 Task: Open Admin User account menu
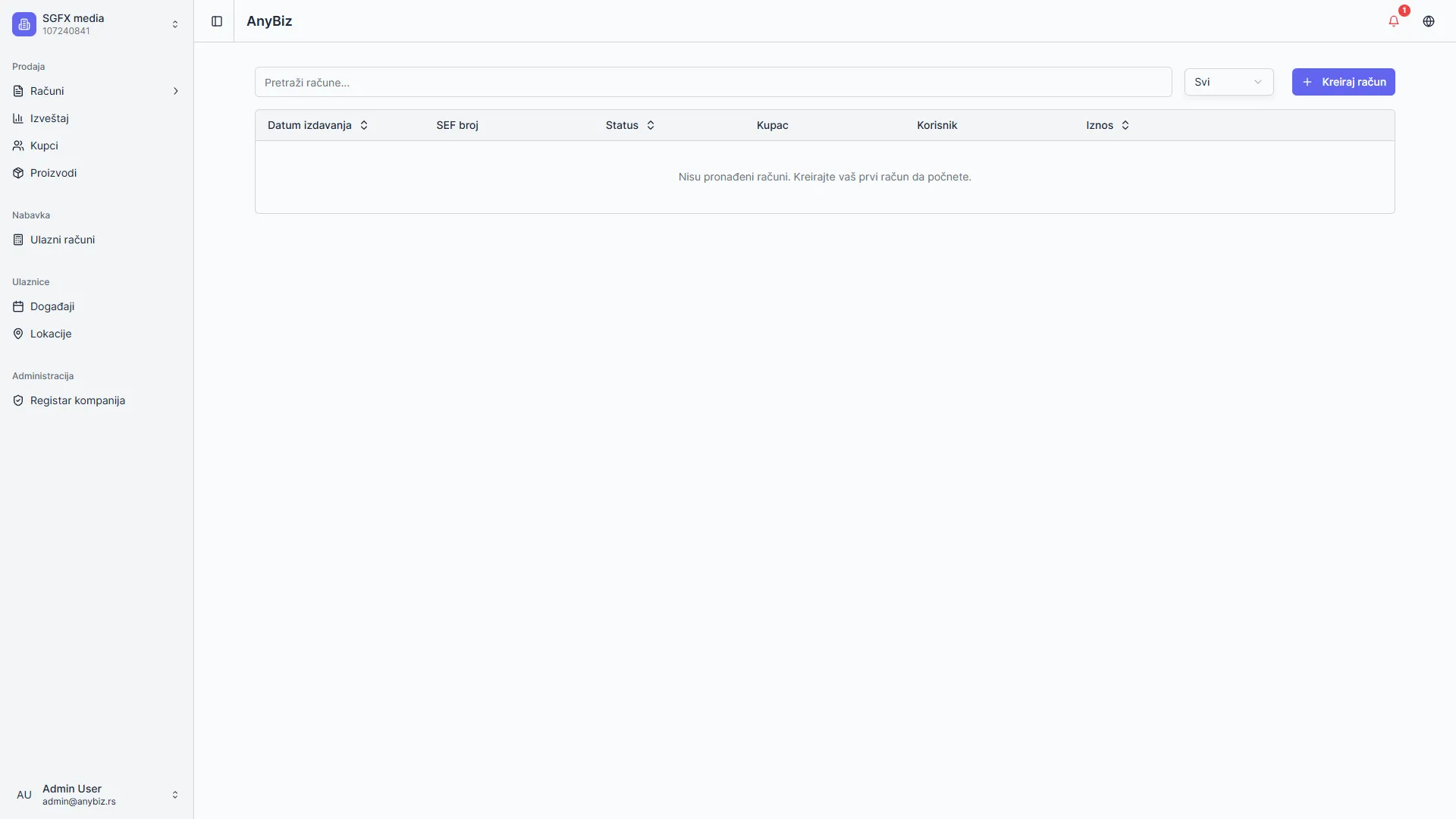point(97,795)
